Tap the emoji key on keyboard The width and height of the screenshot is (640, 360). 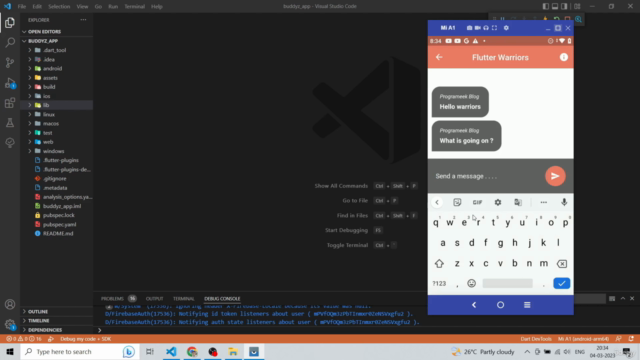click(471, 283)
